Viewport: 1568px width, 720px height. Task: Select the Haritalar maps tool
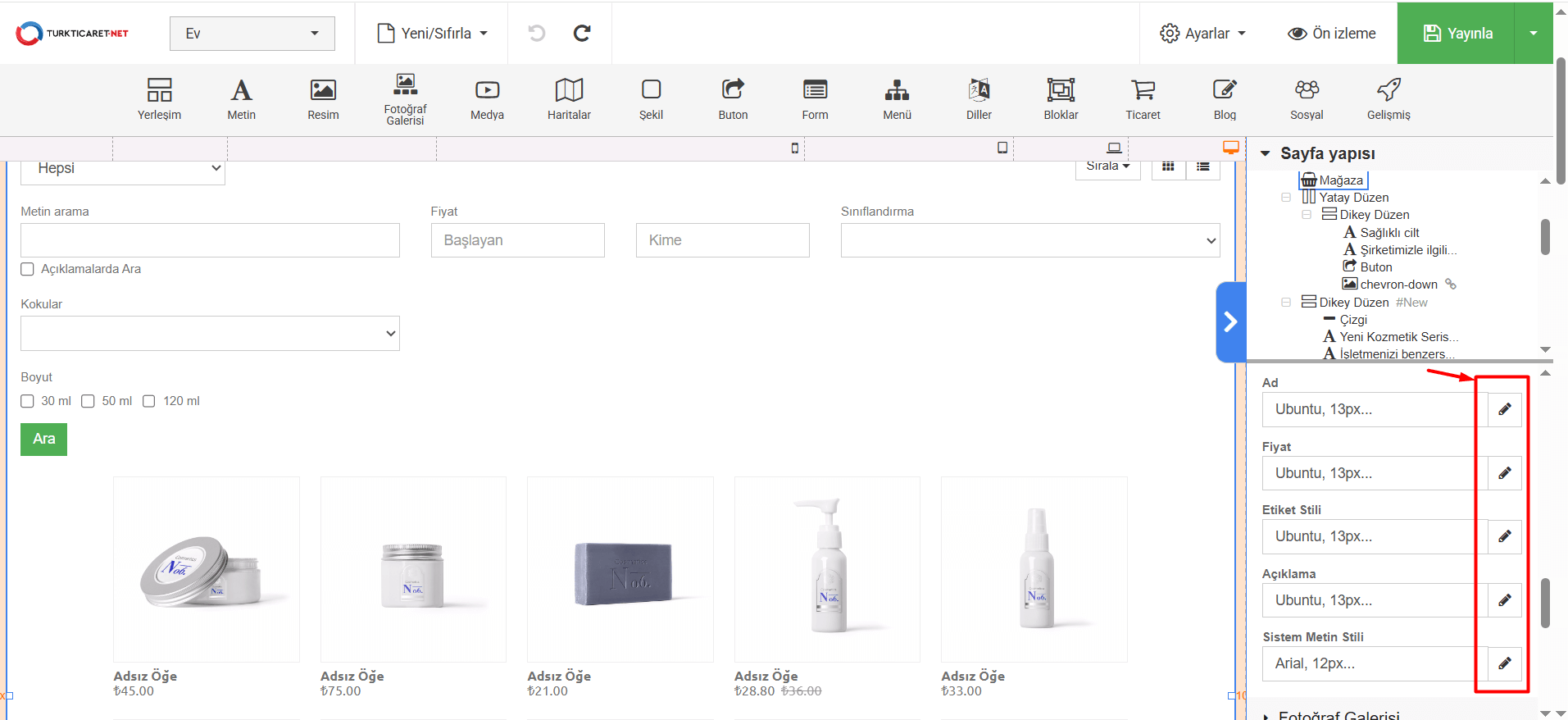tap(569, 98)
